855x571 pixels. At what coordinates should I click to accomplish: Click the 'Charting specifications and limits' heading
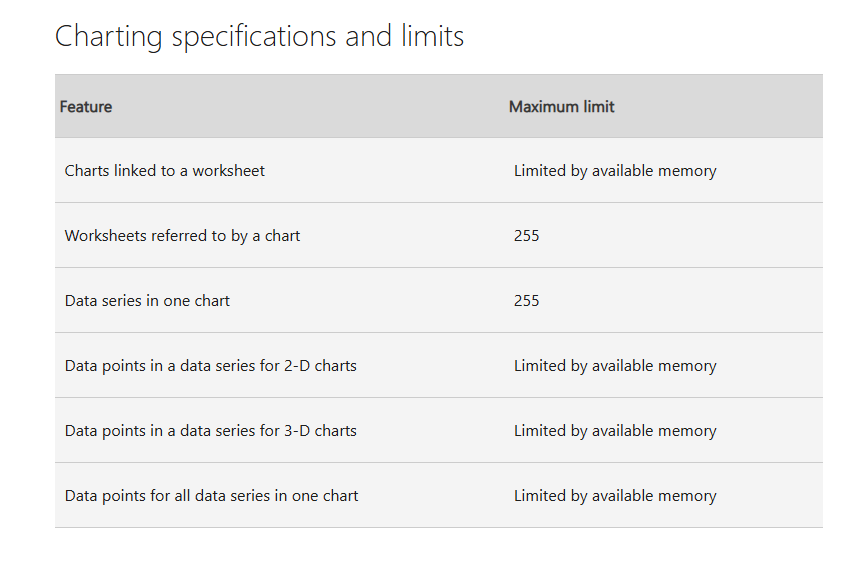pyautogui.click(x=259, y=37)
